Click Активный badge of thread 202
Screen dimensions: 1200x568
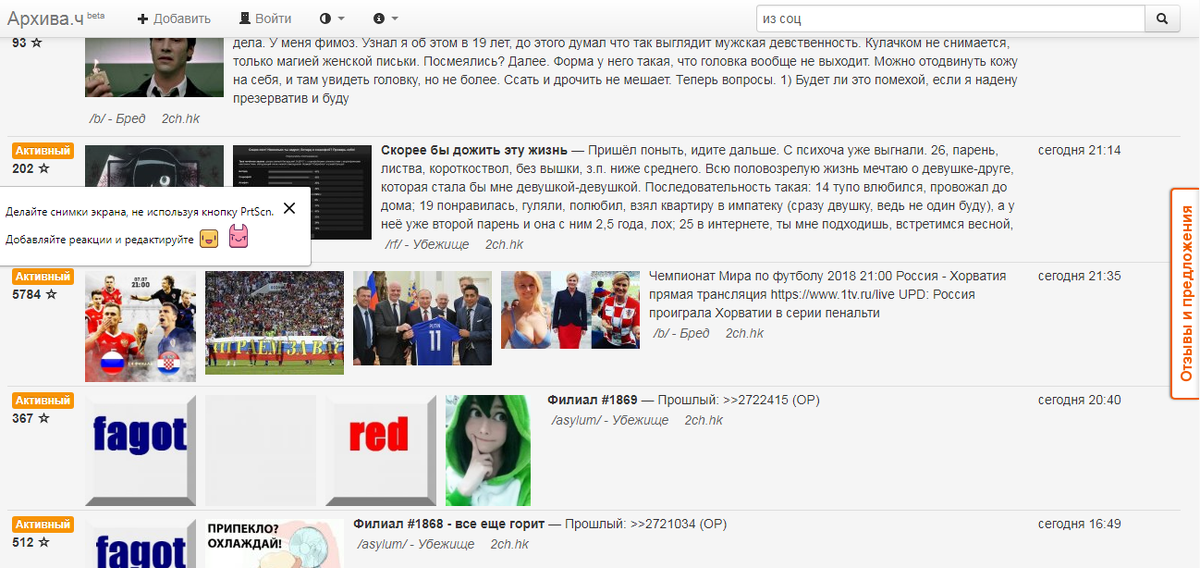coord(43,150)
